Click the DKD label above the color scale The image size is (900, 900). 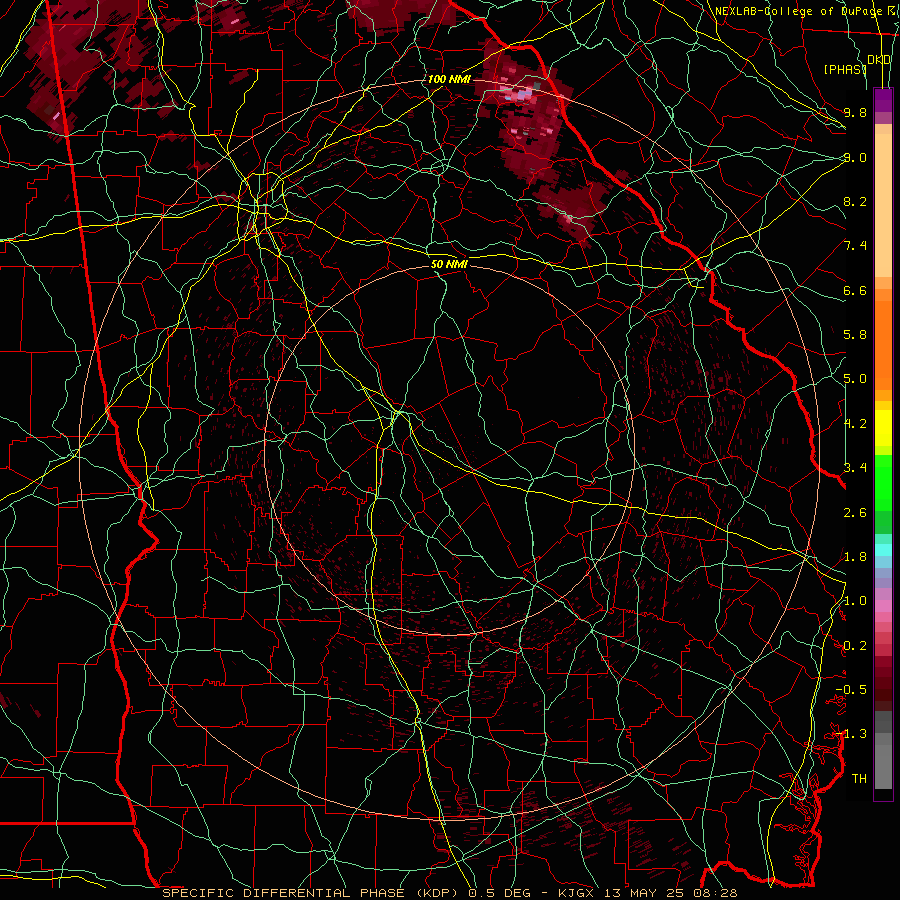[879, 60]
